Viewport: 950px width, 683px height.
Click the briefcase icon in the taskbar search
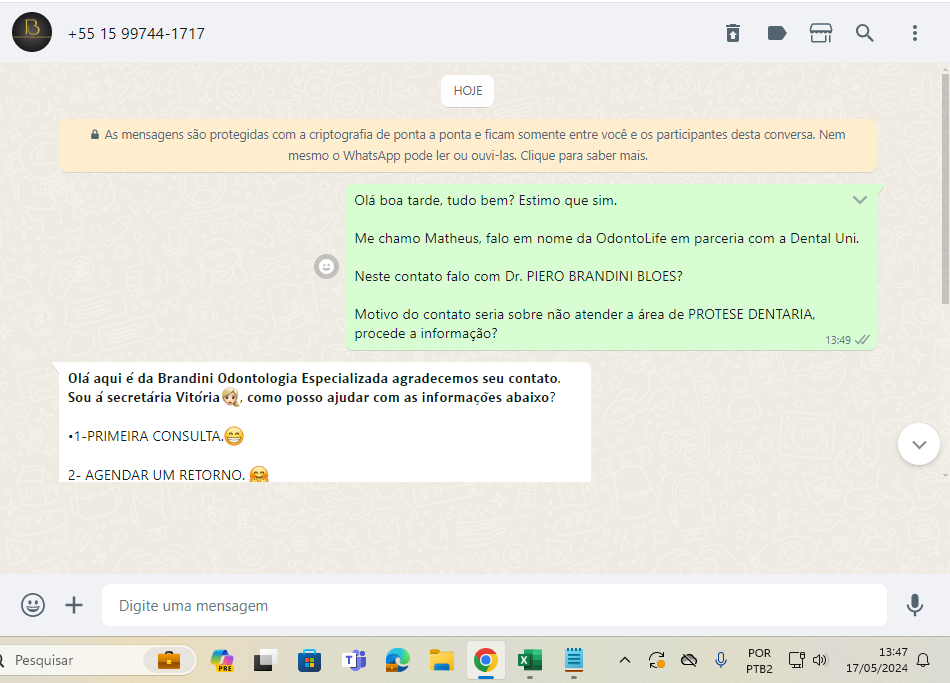169,660
